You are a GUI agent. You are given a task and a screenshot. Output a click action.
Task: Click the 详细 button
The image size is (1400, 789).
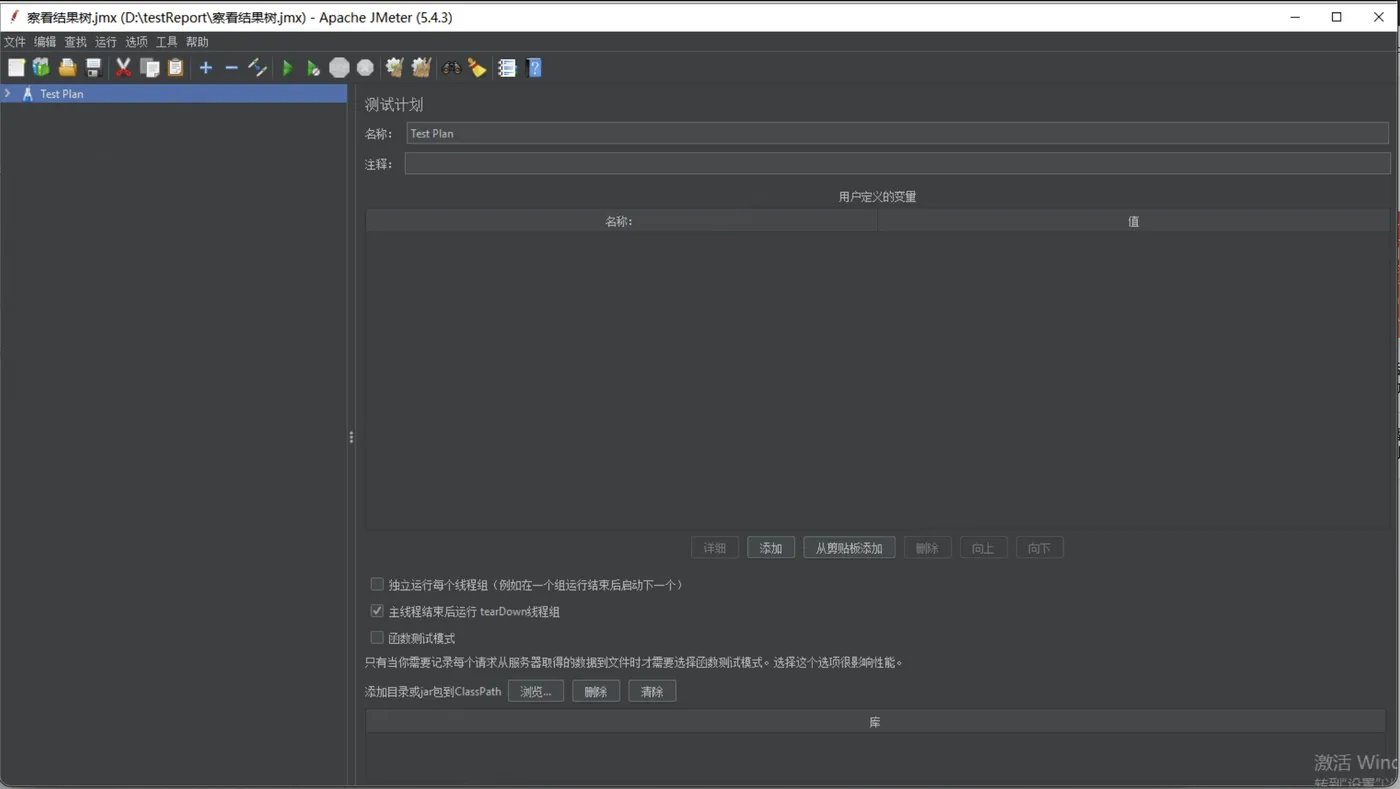pos(715,548)
